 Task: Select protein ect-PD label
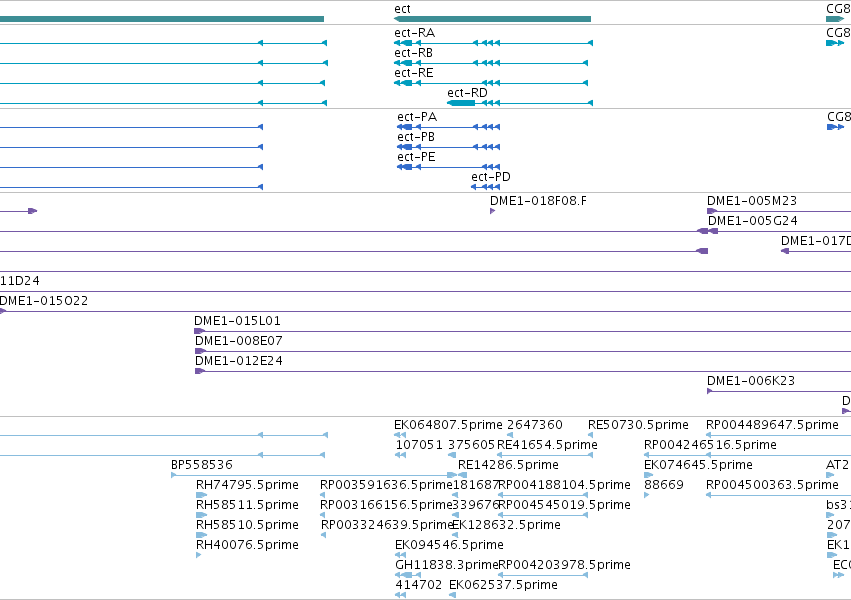(x=491, y=177)
